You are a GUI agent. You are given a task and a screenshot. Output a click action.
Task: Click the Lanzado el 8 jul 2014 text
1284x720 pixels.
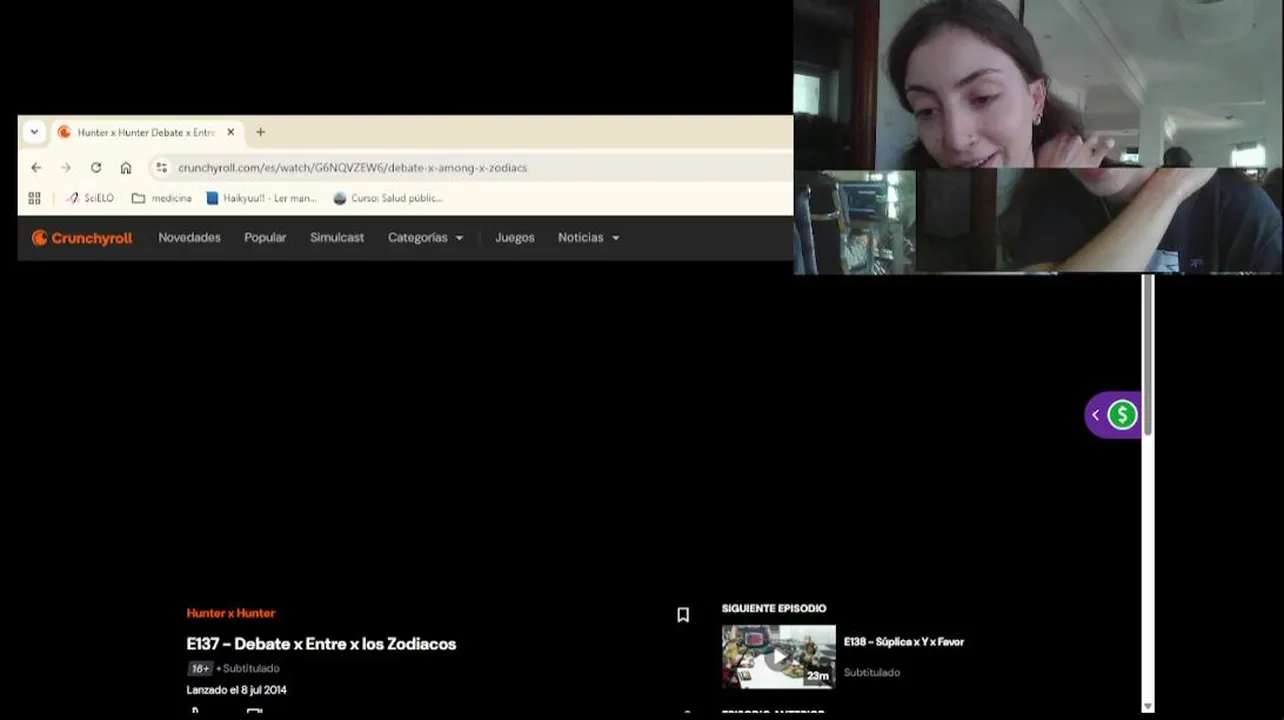tap(236, 690)
